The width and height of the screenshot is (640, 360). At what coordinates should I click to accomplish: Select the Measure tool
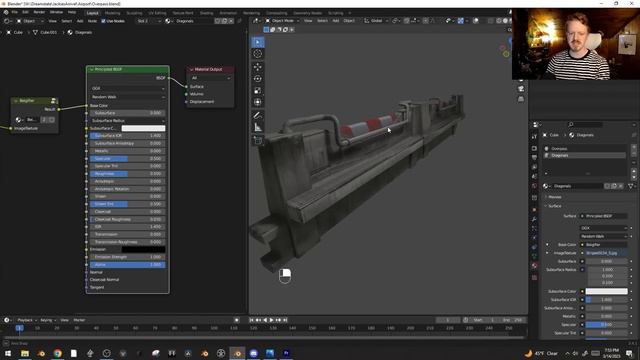[258, 128]
